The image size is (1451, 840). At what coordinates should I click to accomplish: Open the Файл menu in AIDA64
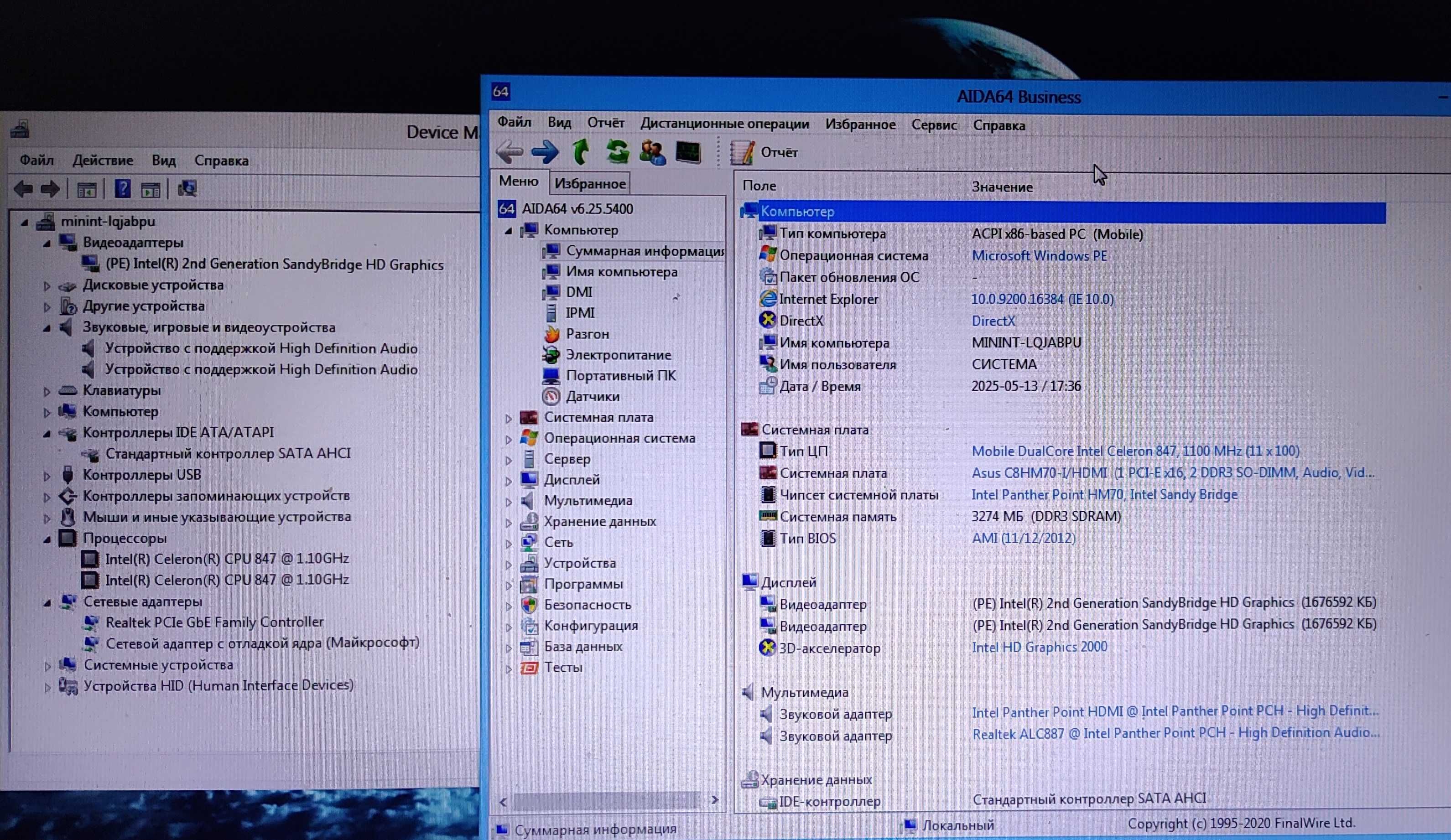click(514, 122)
